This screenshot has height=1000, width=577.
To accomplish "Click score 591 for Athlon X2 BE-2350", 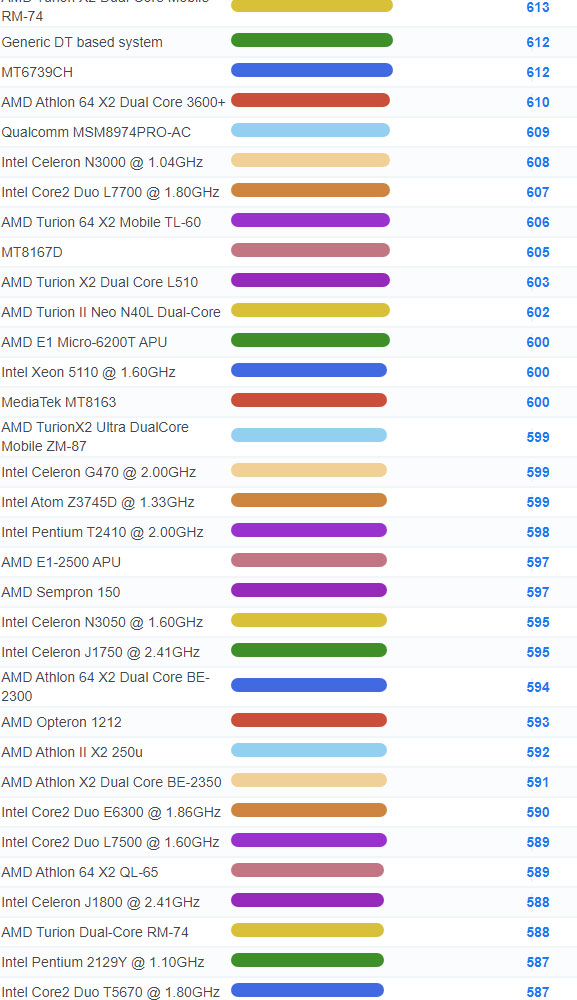I will point(538,783).
